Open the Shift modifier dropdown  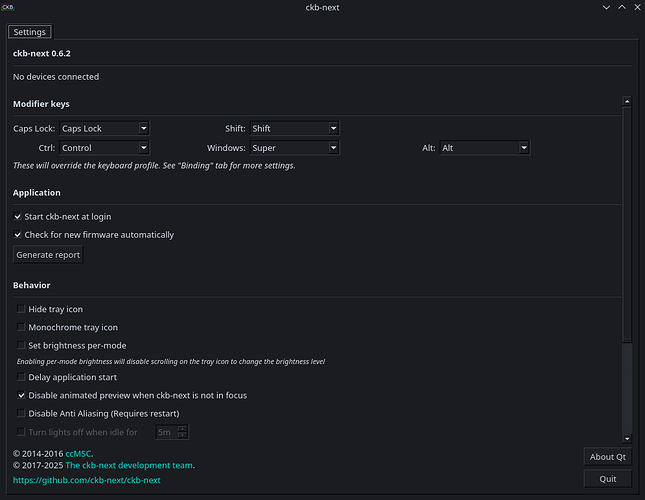(294, 128)
